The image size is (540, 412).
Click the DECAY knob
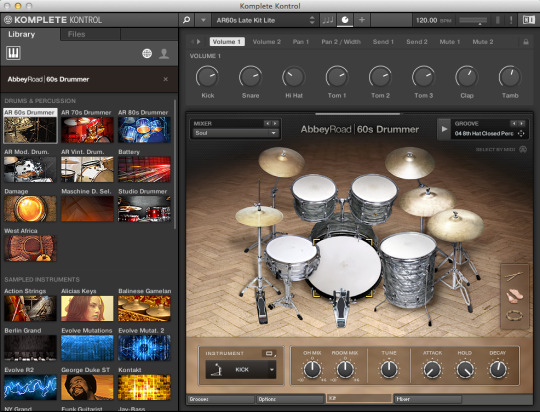pyautogui.click(x=498, y=369)
